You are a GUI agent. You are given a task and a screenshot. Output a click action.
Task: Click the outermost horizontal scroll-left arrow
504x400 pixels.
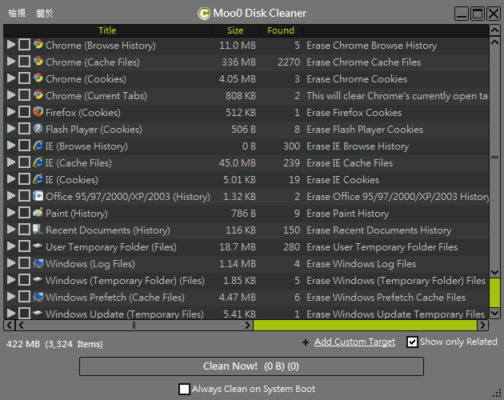pyautogui.click(x=9, y=325)
